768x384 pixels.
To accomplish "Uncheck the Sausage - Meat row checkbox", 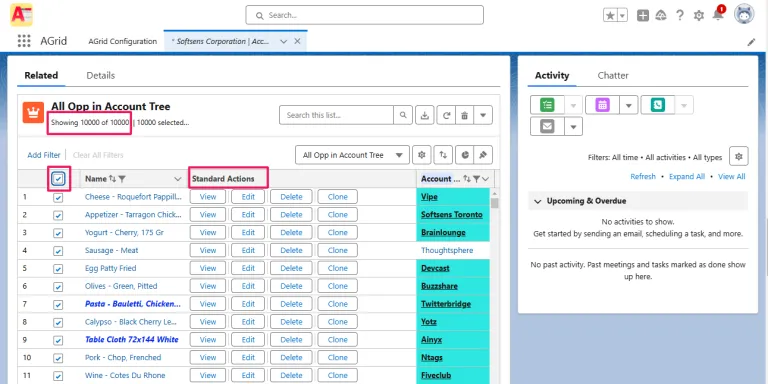I will click(58, 251).
